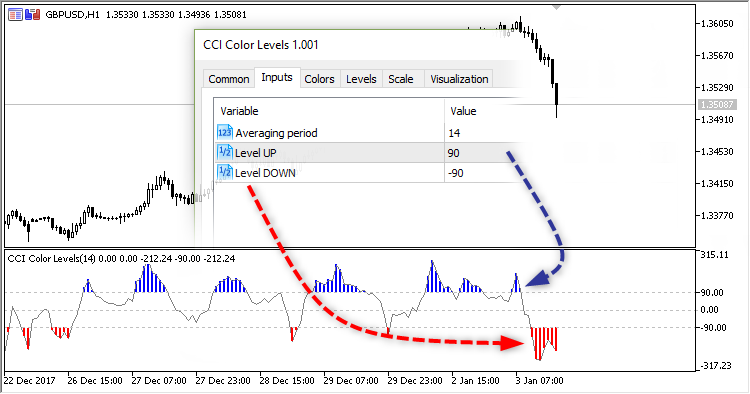Viewport: 750px width, 394px height.
Task: Click the CCI Color Levels 1.001 dialog title
Action: (x=261, y=45)
